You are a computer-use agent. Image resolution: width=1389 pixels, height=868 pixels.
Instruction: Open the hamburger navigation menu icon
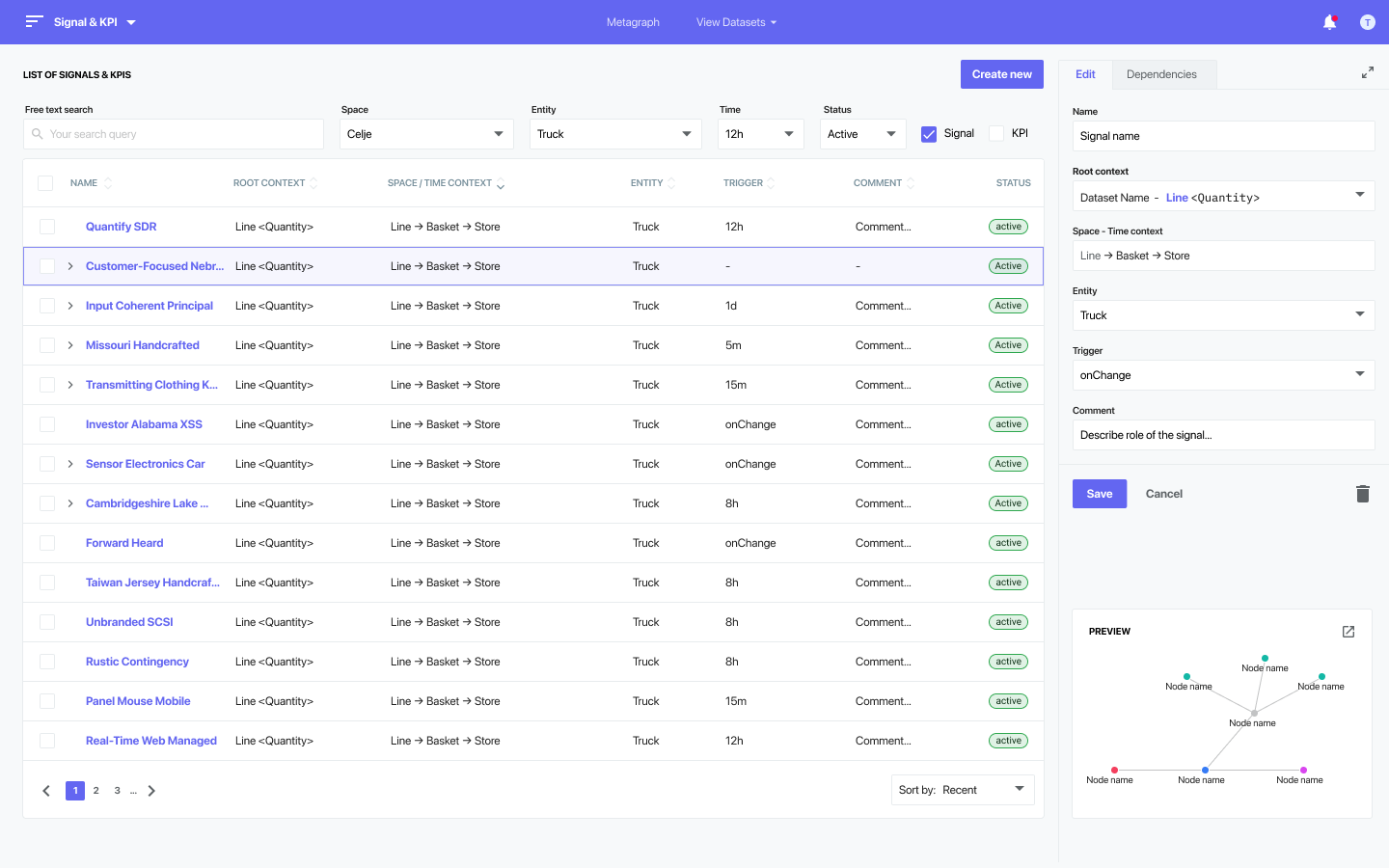click(34, 21)
